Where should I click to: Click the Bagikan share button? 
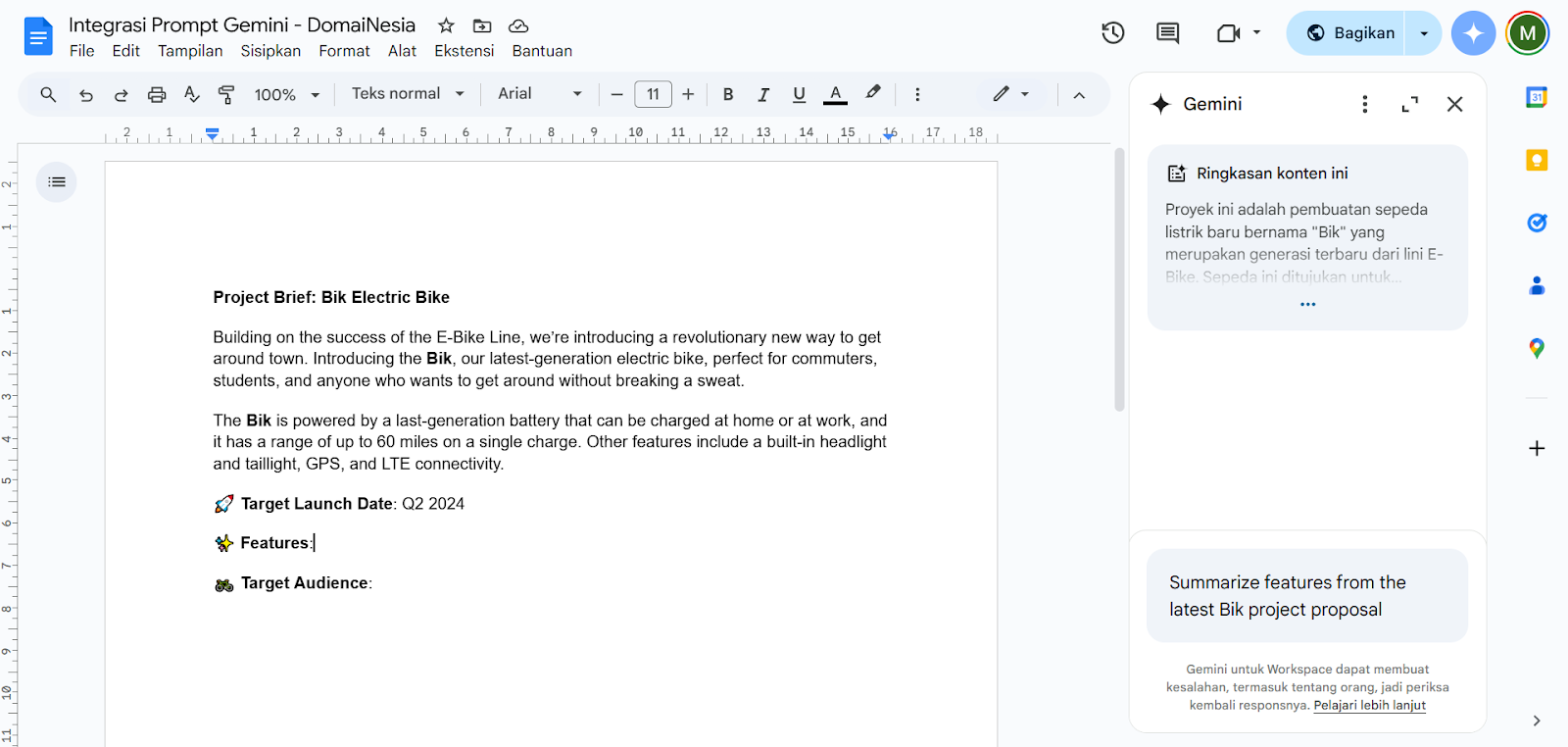coord(1349,33)
